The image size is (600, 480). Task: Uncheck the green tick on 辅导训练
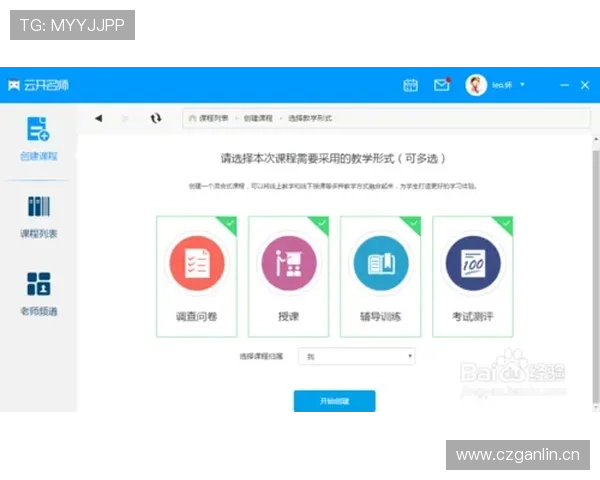414,224
